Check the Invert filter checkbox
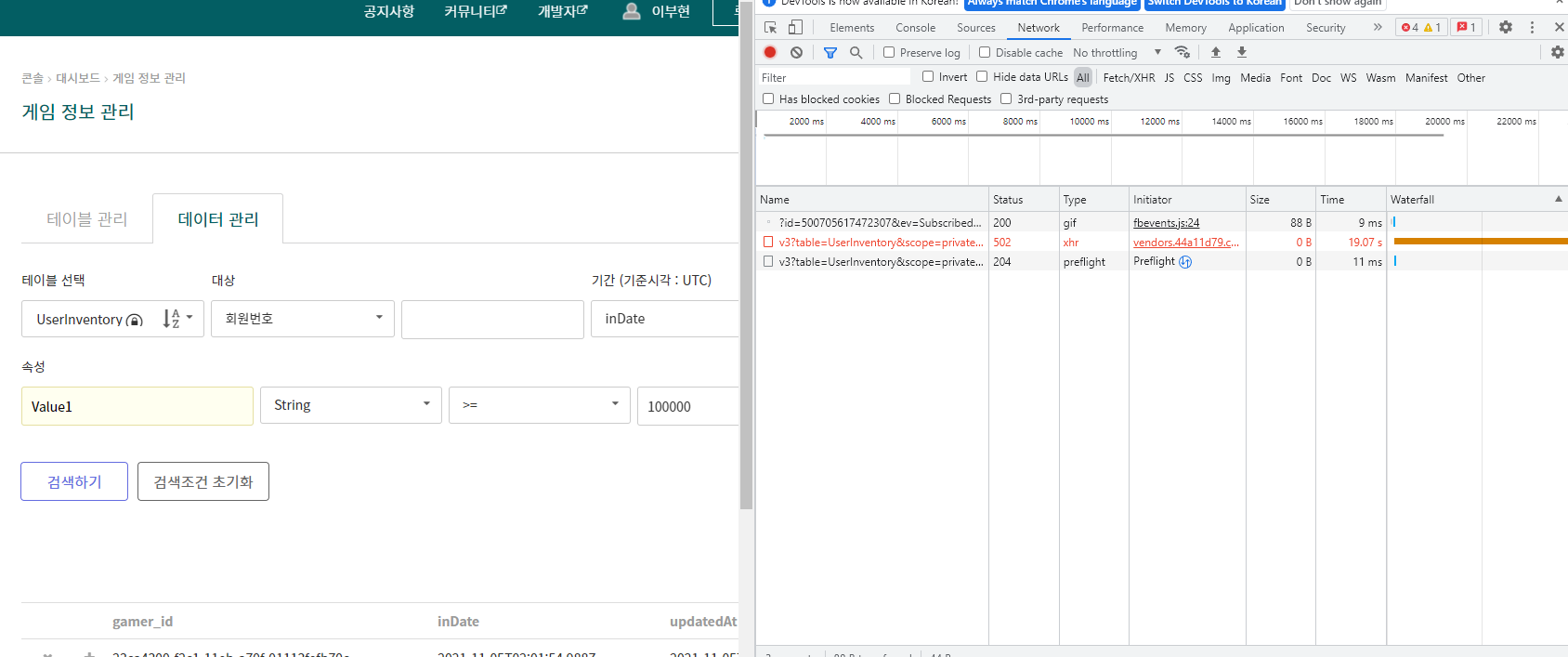This screenshot has width=1568, height=657. (928, 76)
